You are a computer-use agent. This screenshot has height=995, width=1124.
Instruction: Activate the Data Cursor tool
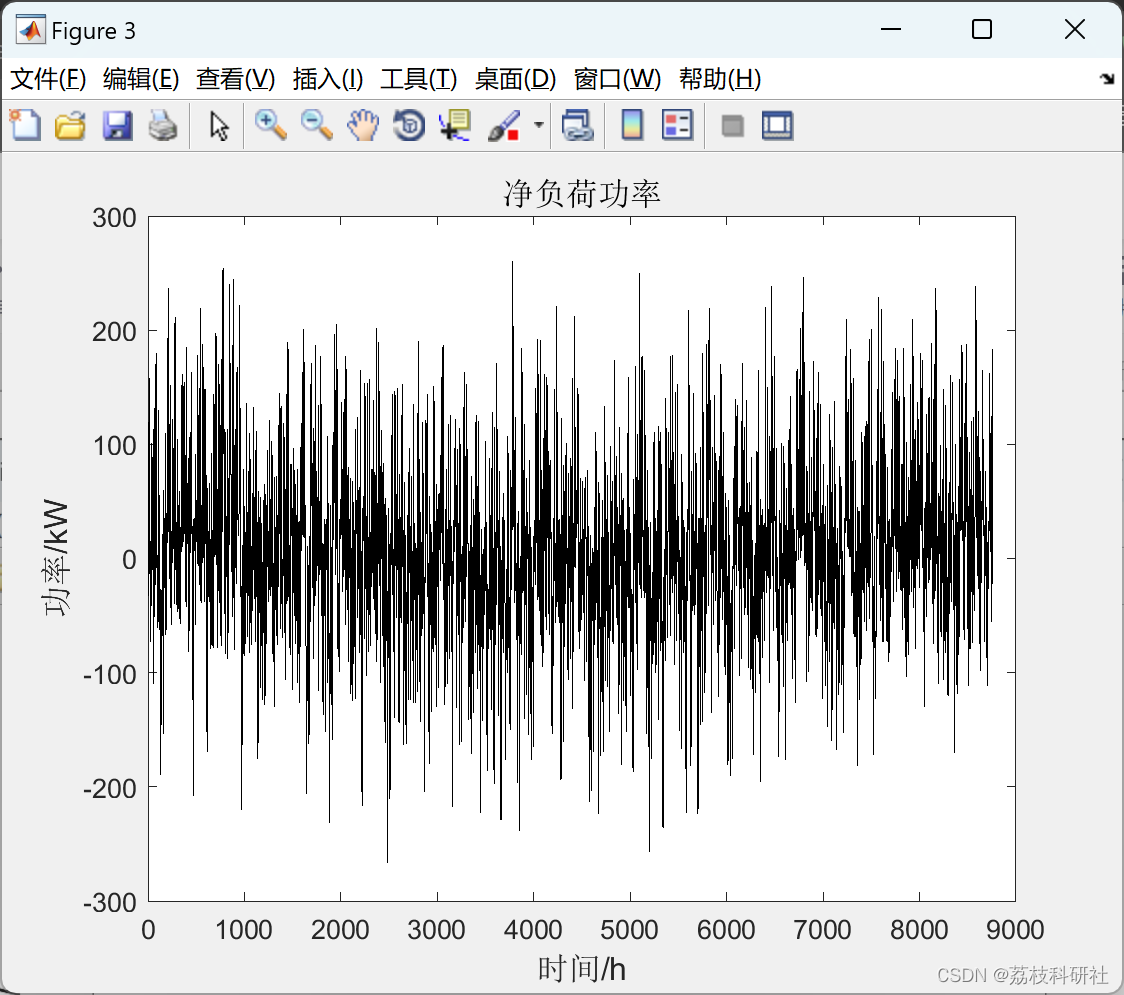coord(455,125)
